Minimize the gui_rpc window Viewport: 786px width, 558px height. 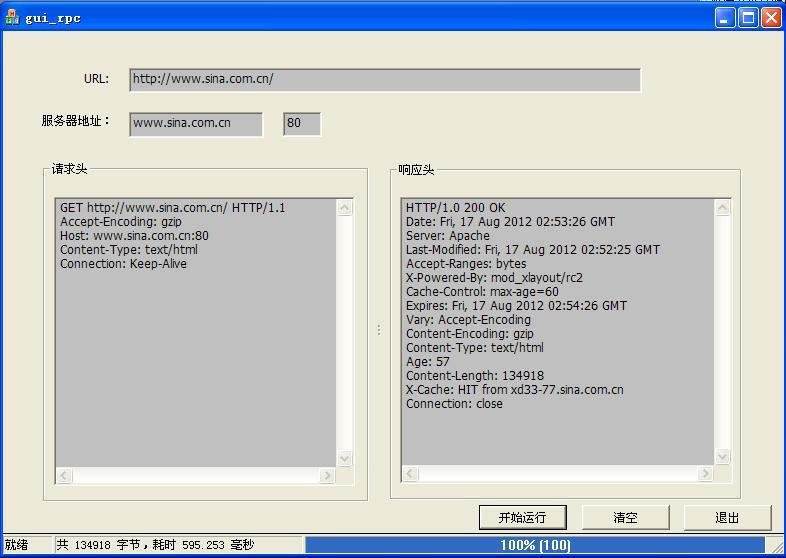[x=724, y=18]
